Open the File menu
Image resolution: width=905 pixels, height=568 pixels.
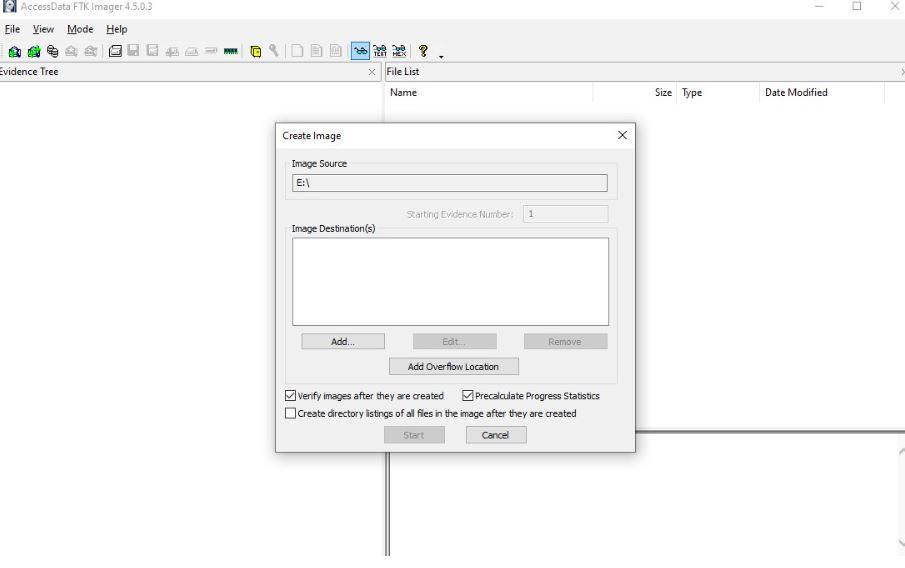[12, 29]
